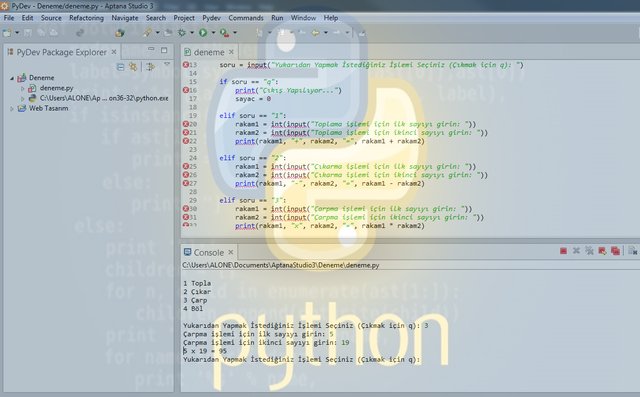Click the Terminate All double red squares icon

pos(615,251)
